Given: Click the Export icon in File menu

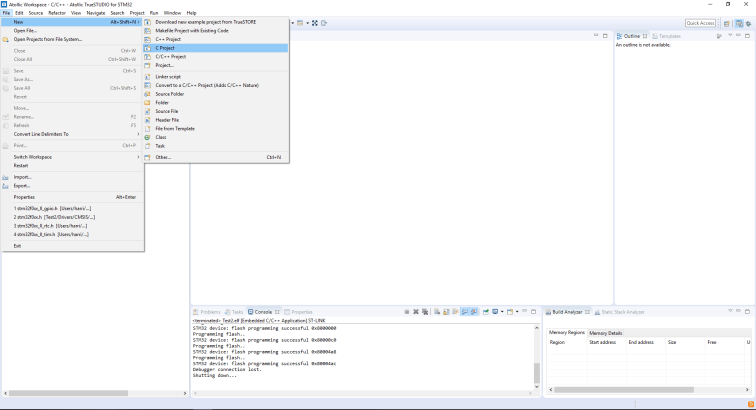Looking at the screenshot, I should (x=6, y=186).
